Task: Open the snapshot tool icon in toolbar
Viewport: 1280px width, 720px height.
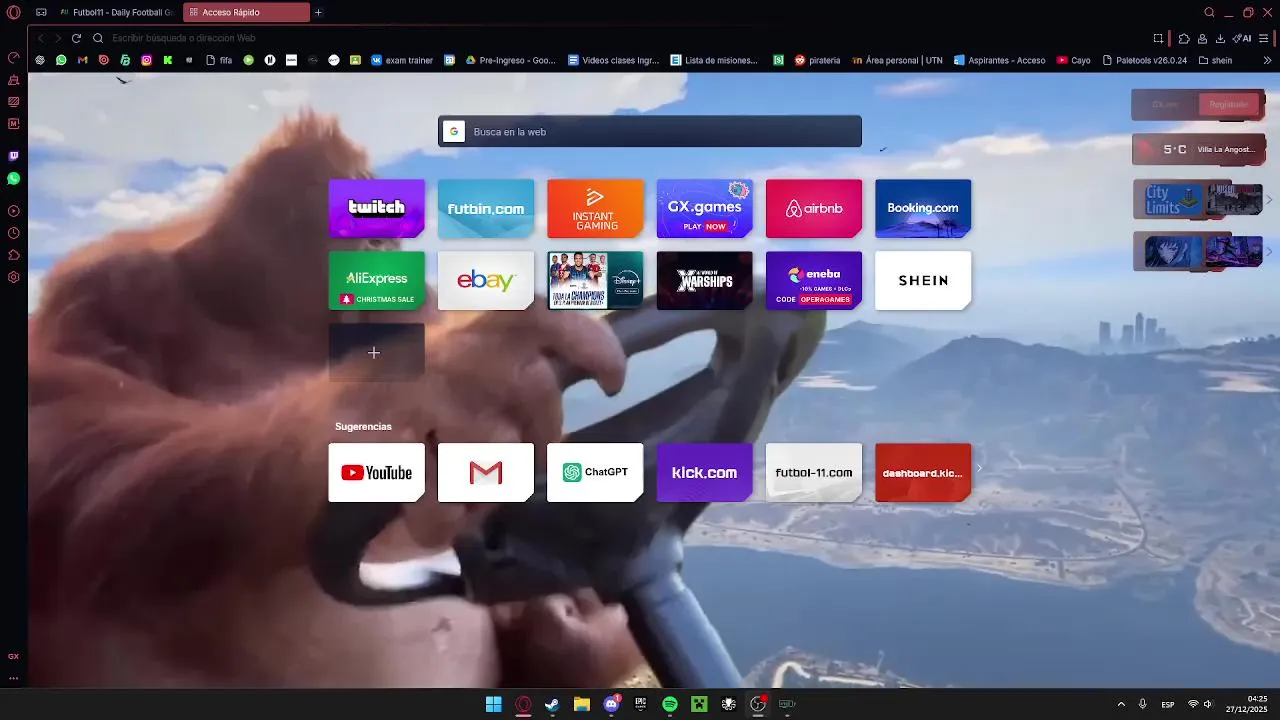Action: coord(1158,38)
